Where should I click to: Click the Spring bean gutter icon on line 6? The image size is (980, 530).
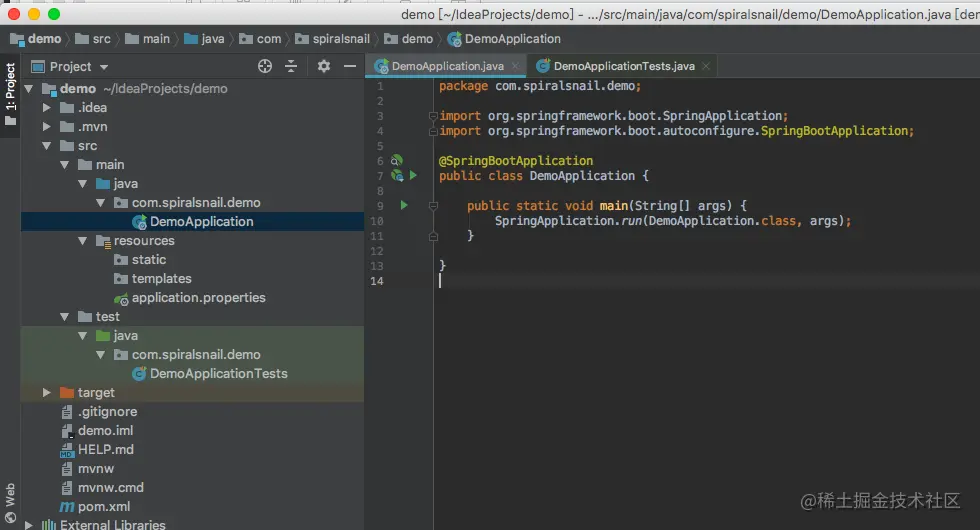pos(397,161)
